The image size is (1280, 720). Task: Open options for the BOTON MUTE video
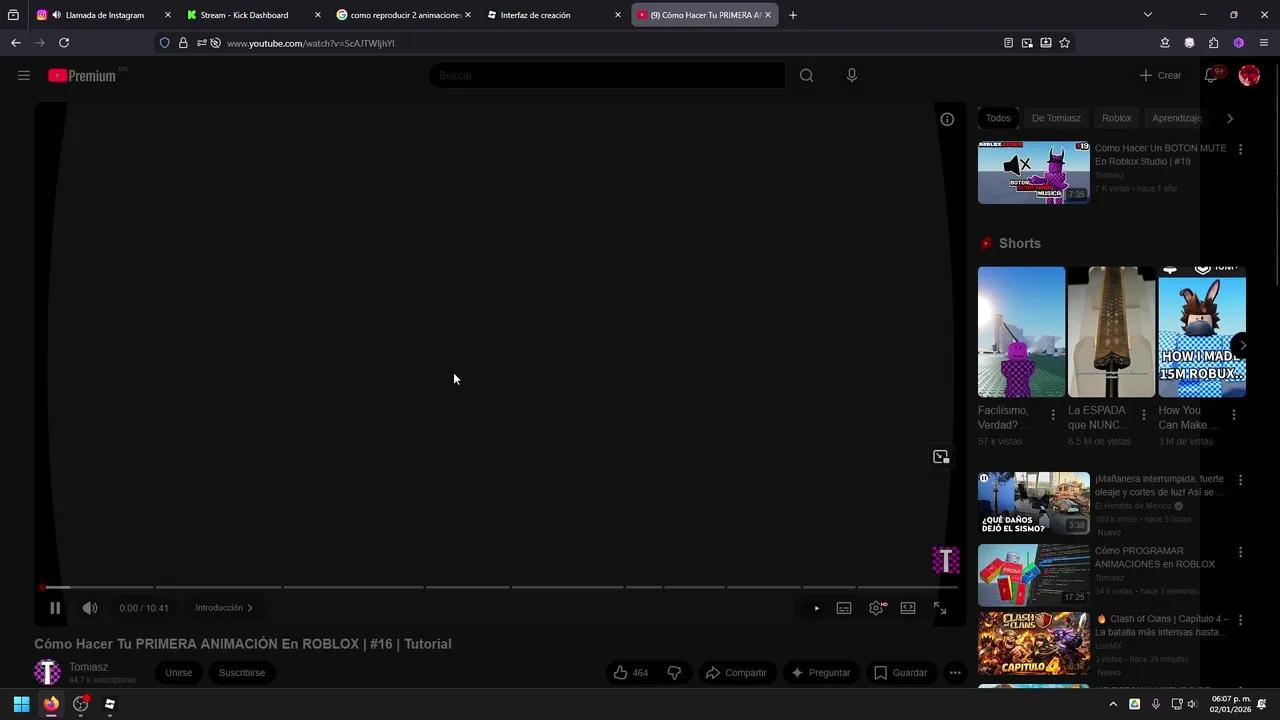[1241, 149]
